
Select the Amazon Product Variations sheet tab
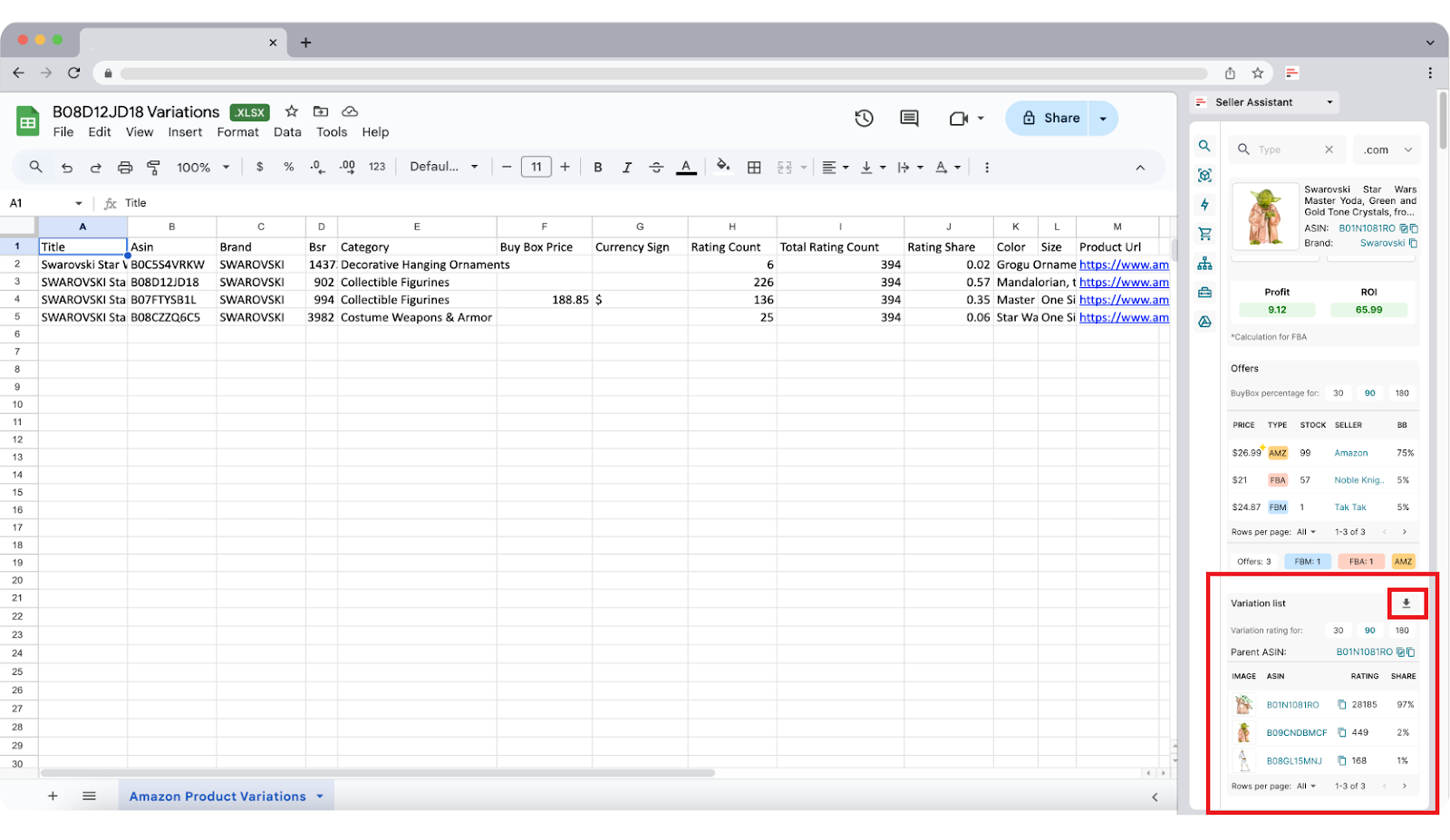click(217, 796)
